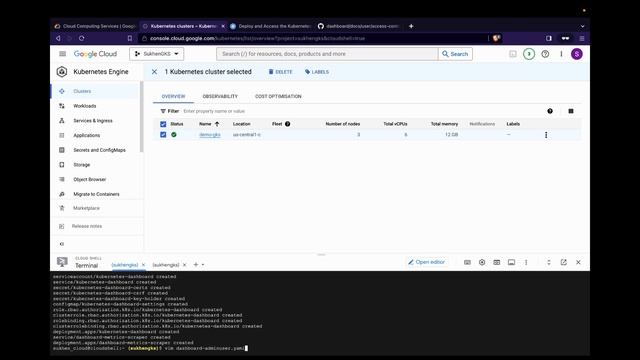
Task: Bookmark this page icon in address bar
Action: [130, 38]
